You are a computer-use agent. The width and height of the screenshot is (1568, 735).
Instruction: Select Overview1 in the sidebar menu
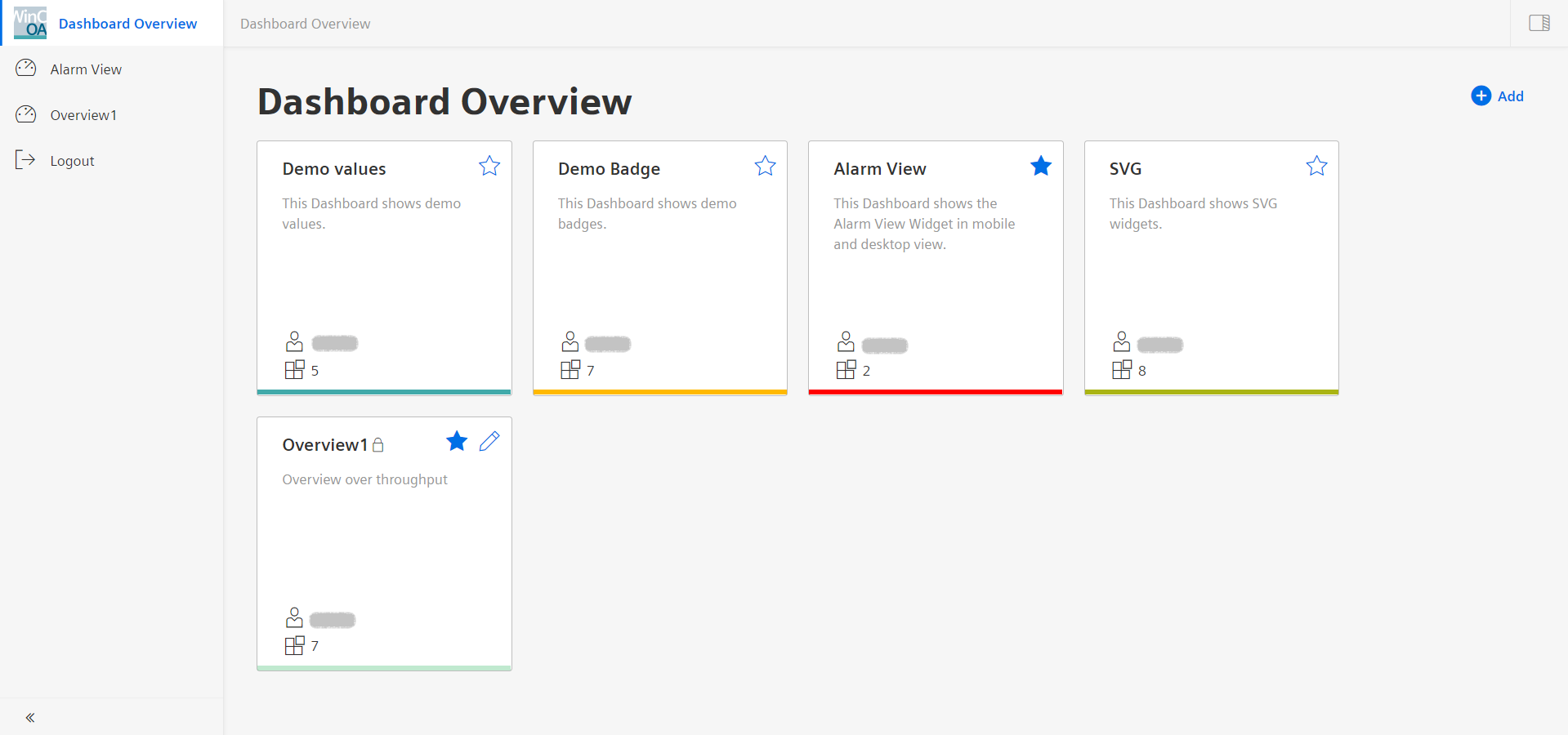[x=83, y=115]
